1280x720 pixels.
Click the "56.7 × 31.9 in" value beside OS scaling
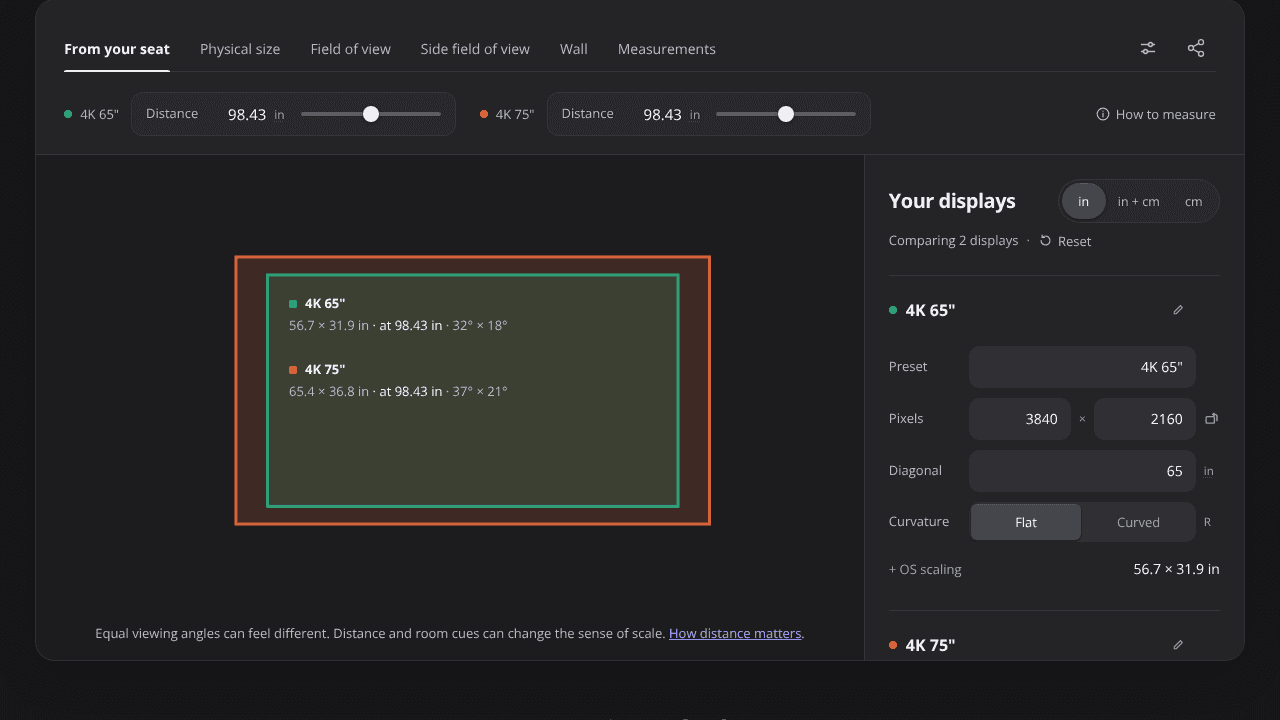click(x=1176, y=569)
